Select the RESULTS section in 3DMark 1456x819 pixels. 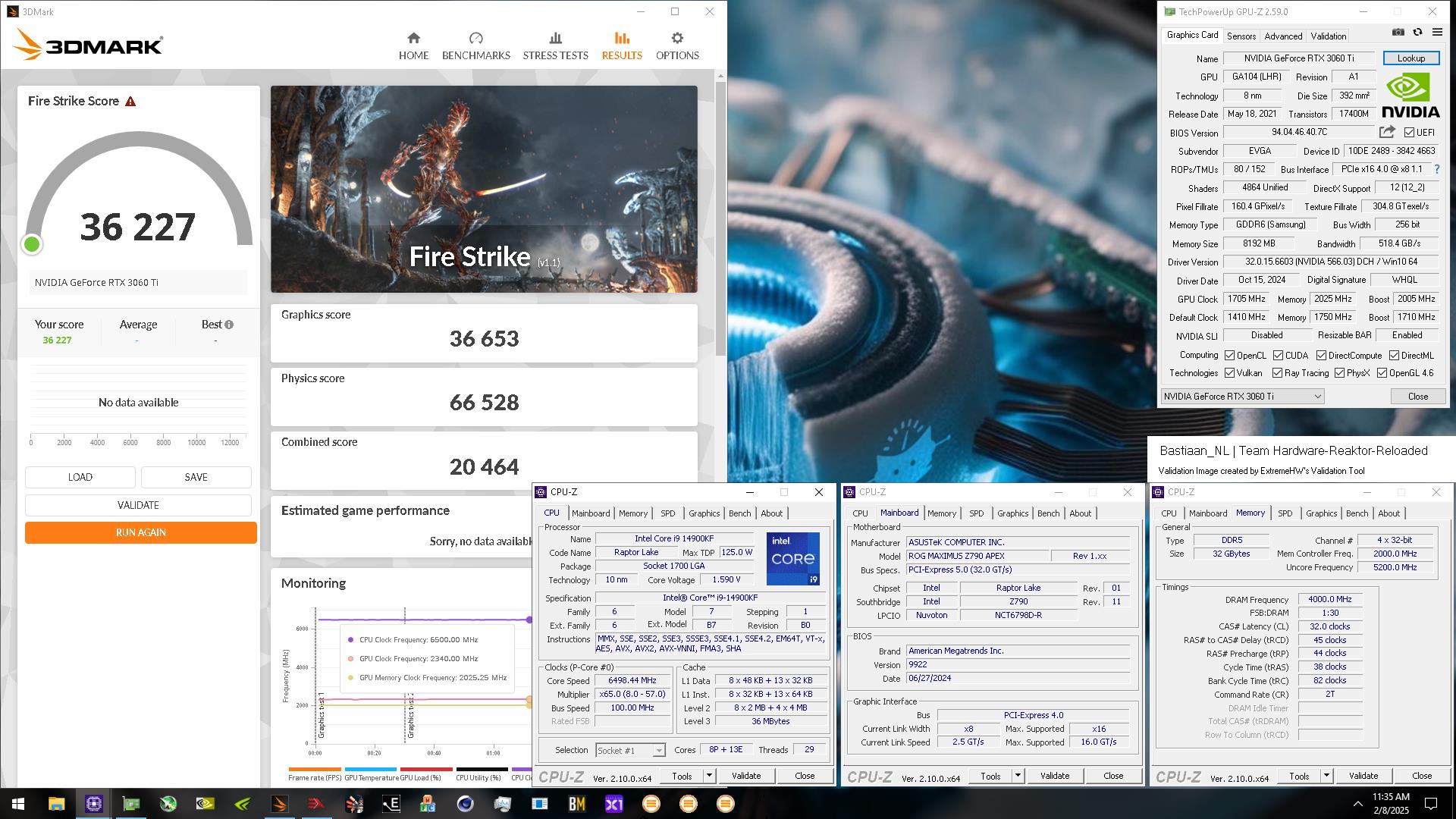[622, 45]
